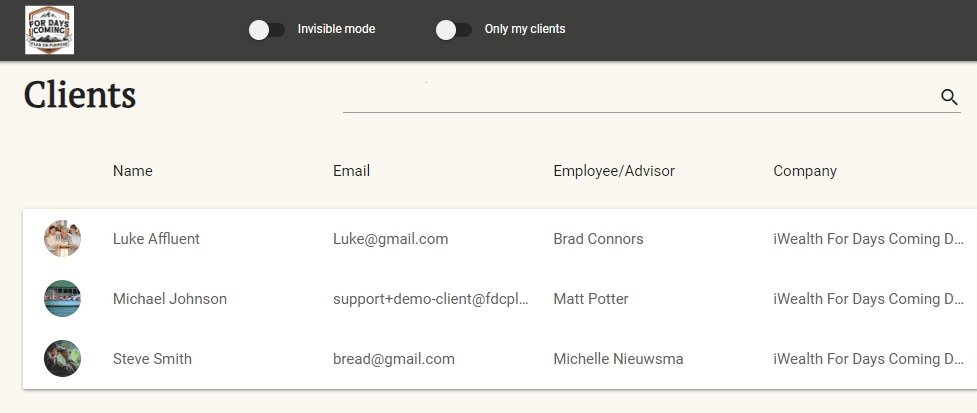This screenshot has width=977, height=413.
Task: Open Michael Johnson's avatar photo
Action: click(x=62, y=299)
